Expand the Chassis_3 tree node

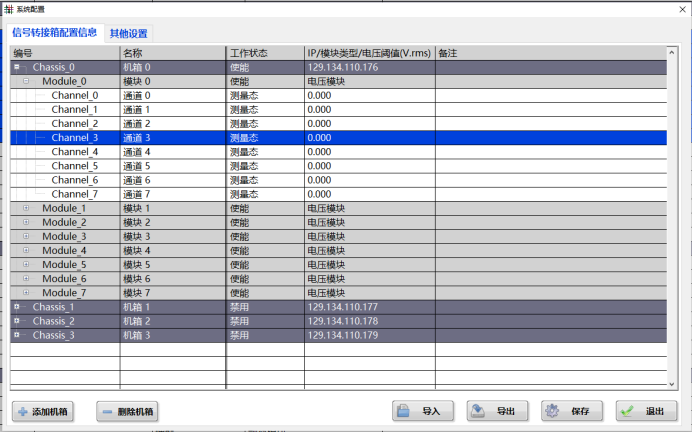pyautogui.click(x=16, y=335)
